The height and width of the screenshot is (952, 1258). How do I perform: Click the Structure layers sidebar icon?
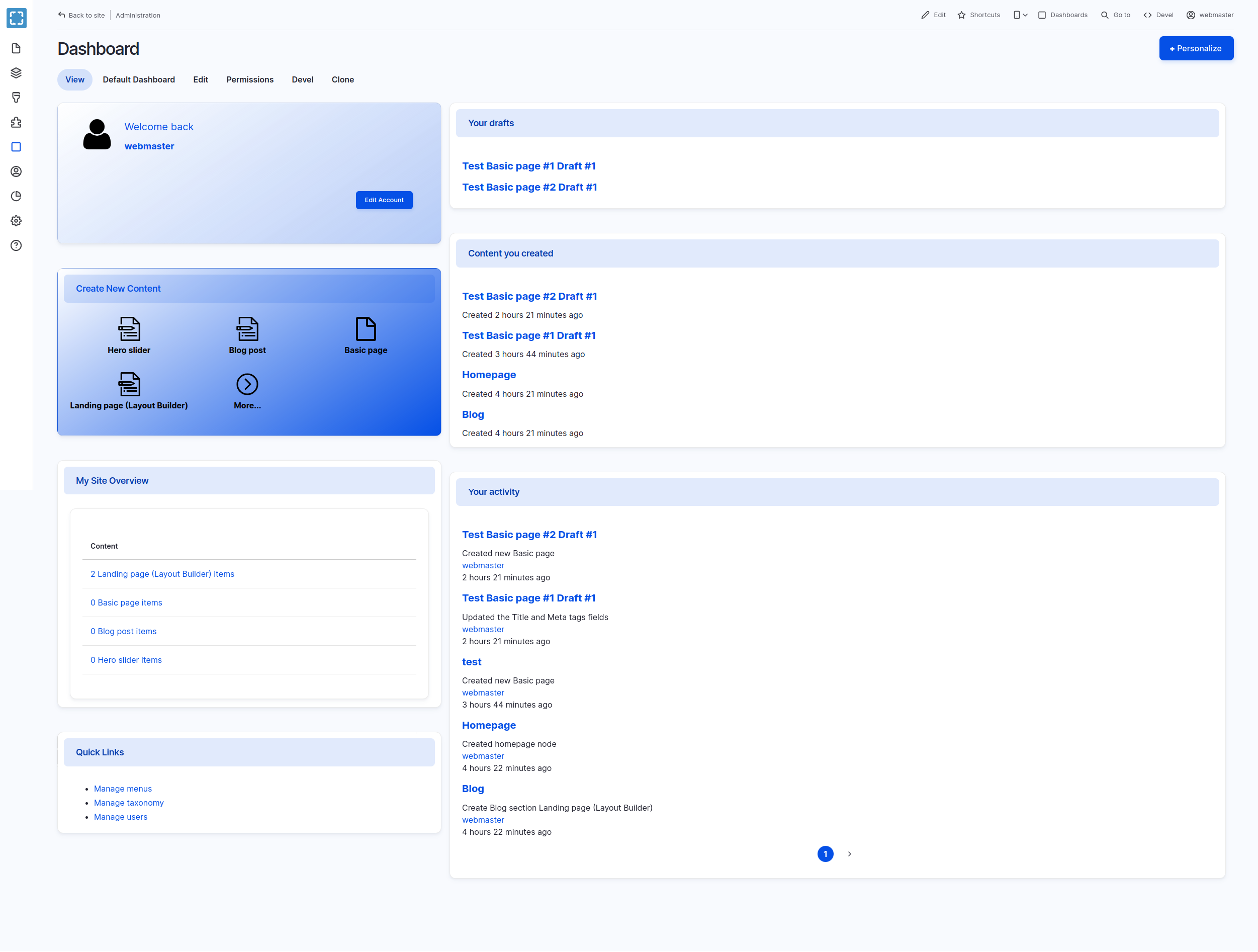coord(16,73)
